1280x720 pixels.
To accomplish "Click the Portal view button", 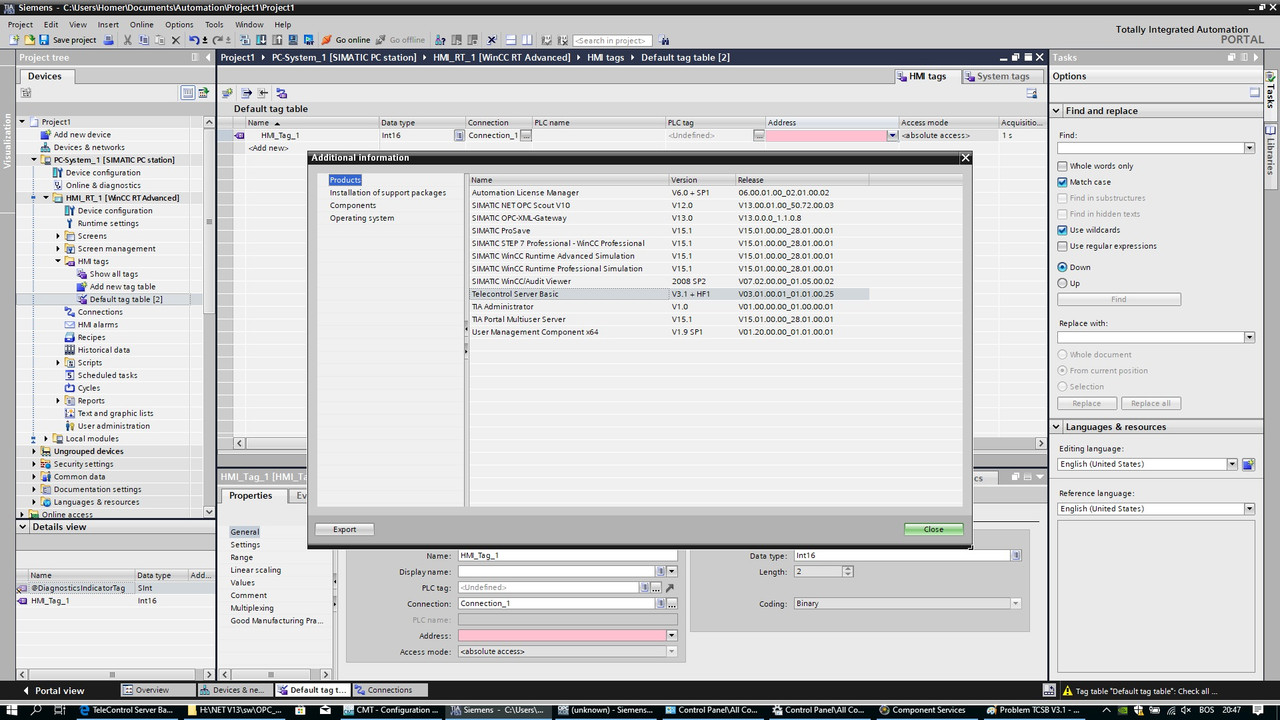I will [52, 690].
